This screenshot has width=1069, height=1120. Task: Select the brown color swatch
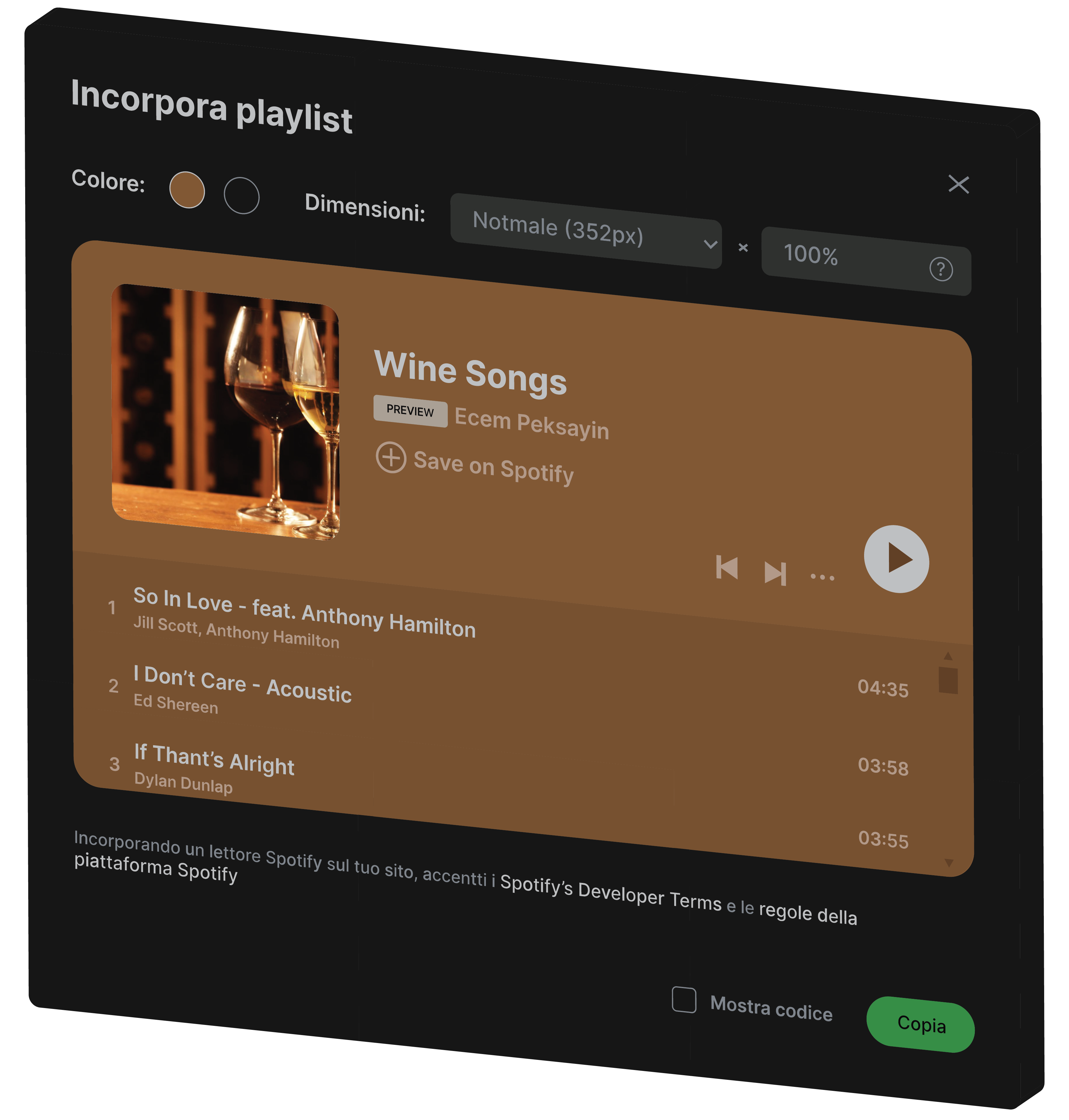[x=187, y=190]
